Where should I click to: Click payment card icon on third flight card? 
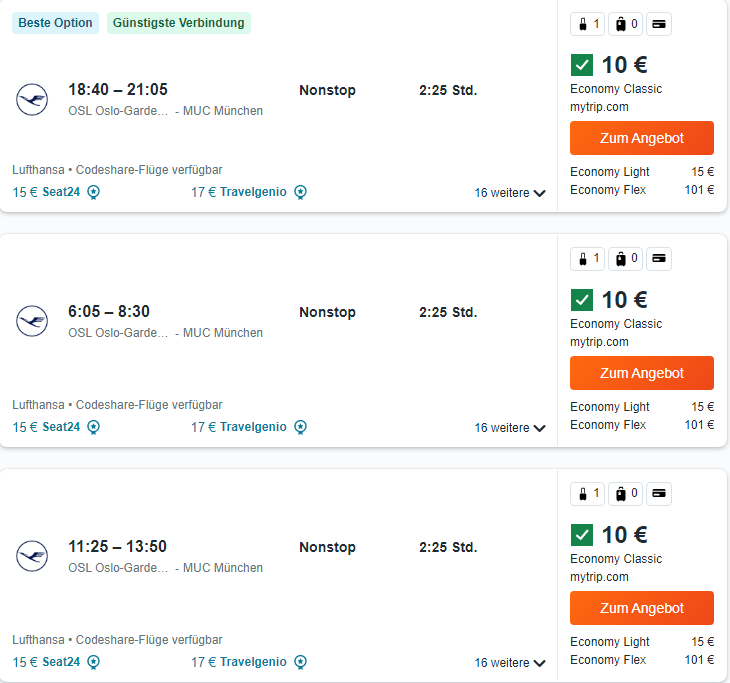coord(659,494)
